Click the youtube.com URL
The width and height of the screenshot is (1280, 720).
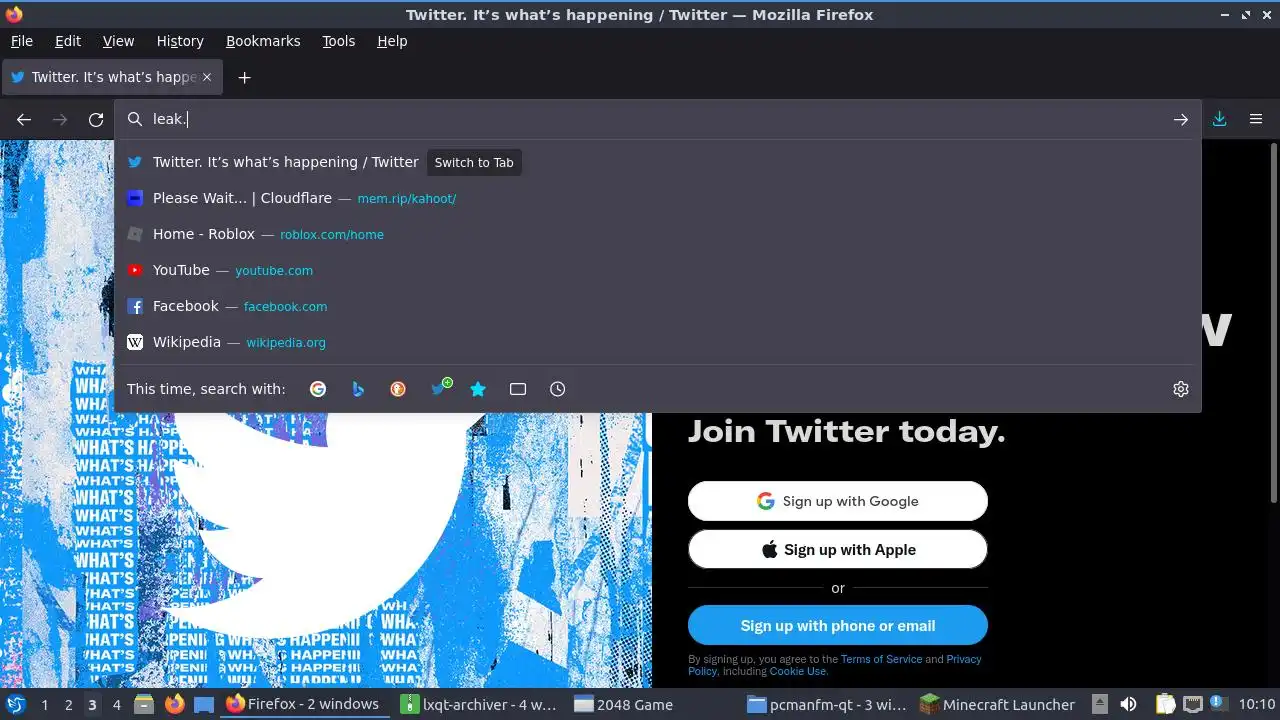pos(274,271)
